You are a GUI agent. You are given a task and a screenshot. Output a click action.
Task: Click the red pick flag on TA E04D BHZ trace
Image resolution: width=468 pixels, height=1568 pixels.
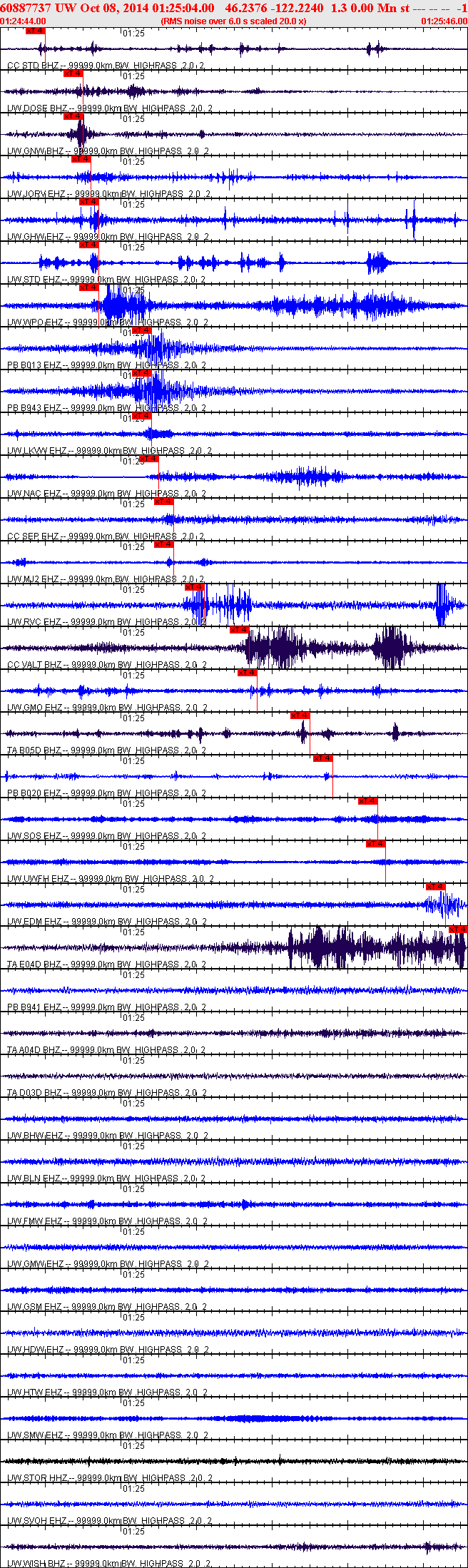click(458, 930)
